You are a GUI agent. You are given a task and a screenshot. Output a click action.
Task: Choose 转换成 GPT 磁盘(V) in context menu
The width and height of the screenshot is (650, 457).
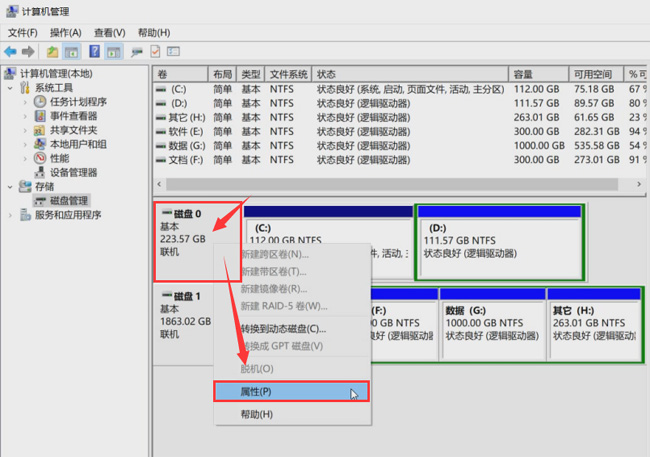pyautogui.click(x=291, y=346)
